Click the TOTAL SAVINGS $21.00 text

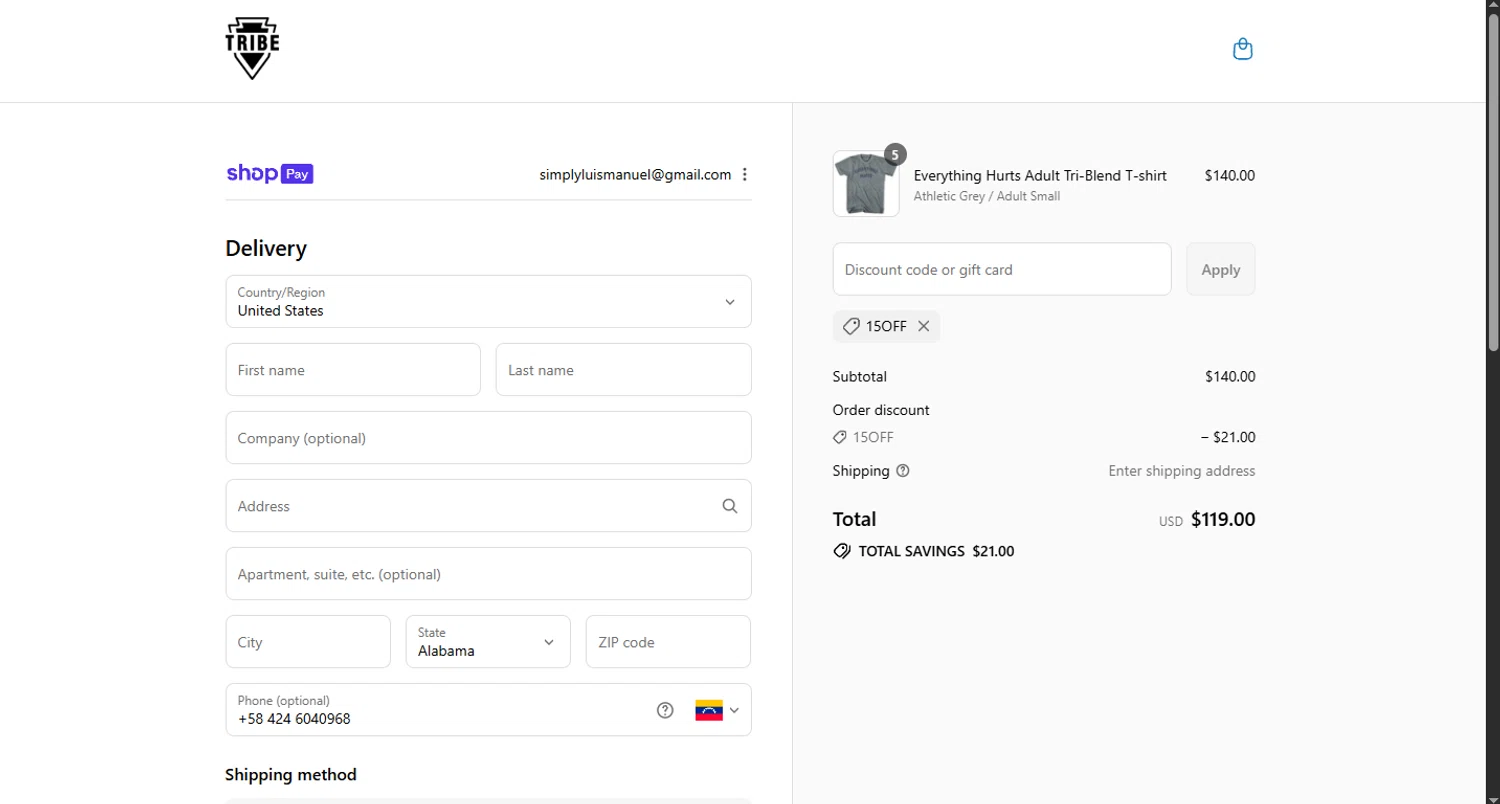[936, 551]
